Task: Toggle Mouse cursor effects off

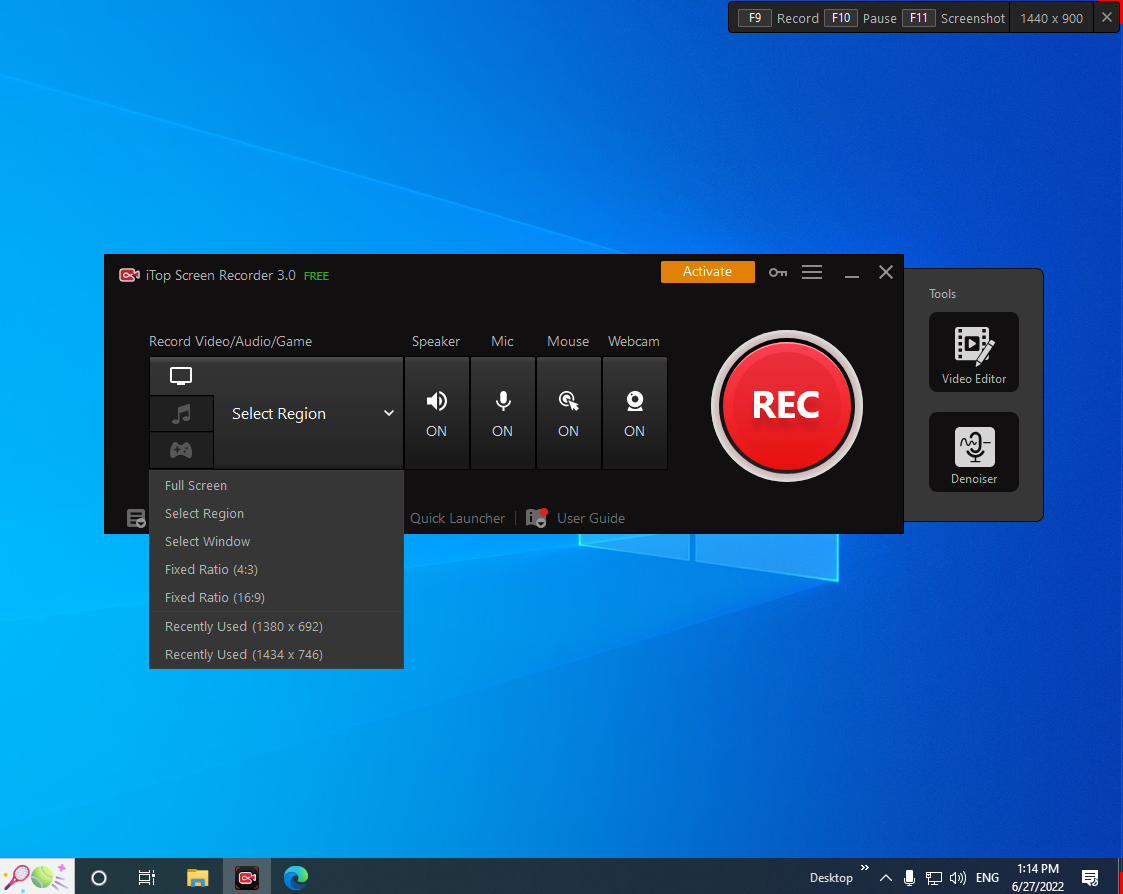Action: pyautogui.click(x=568, y=413)
